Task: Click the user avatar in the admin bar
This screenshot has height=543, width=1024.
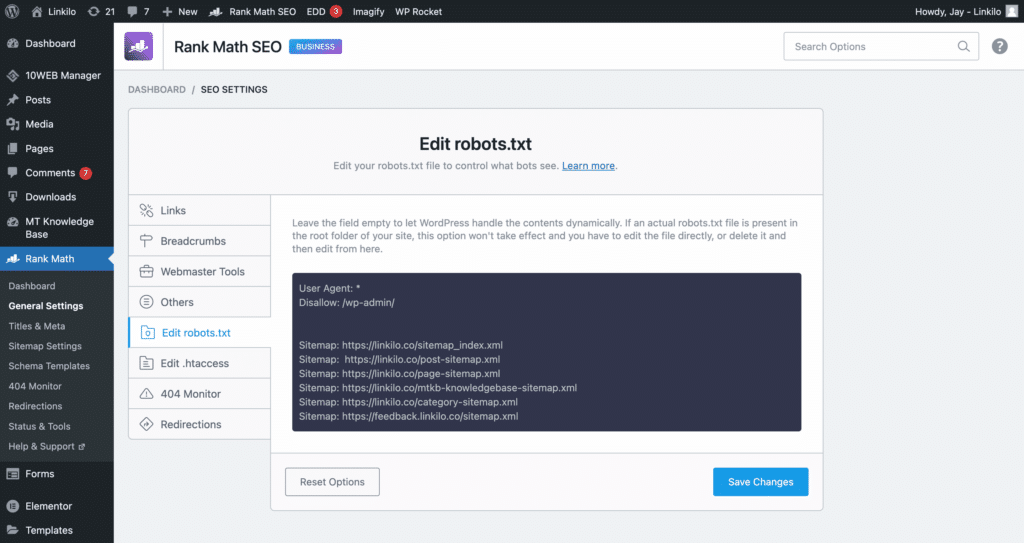Action: tap(1012, 11)
